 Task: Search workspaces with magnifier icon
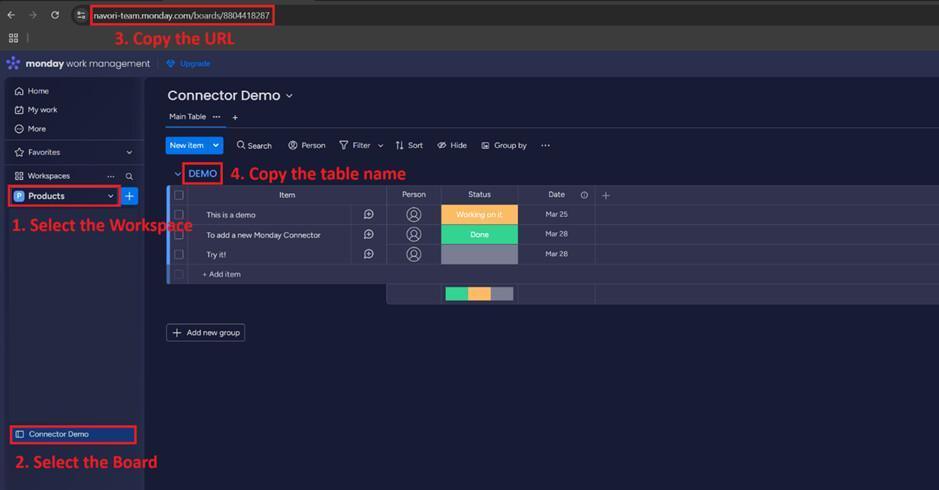point(129,176)
